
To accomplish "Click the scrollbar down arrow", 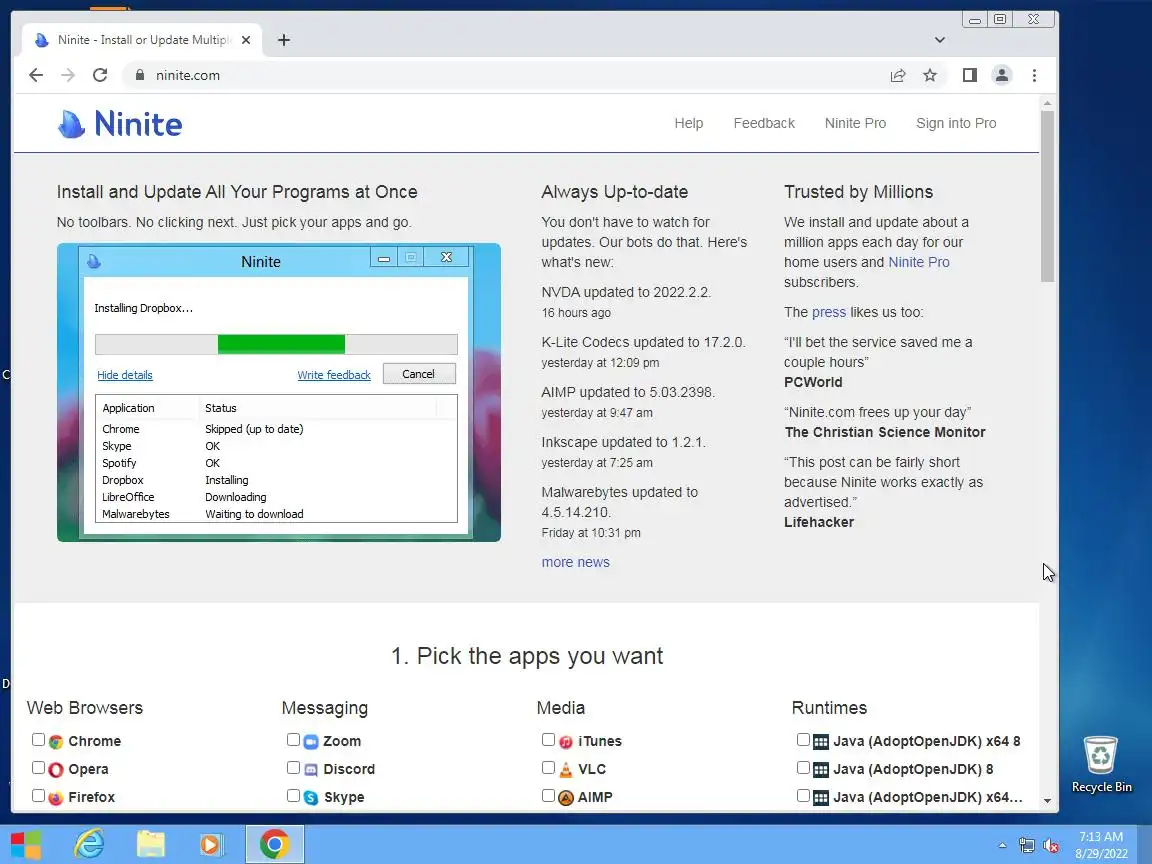I will [1048, 801].
